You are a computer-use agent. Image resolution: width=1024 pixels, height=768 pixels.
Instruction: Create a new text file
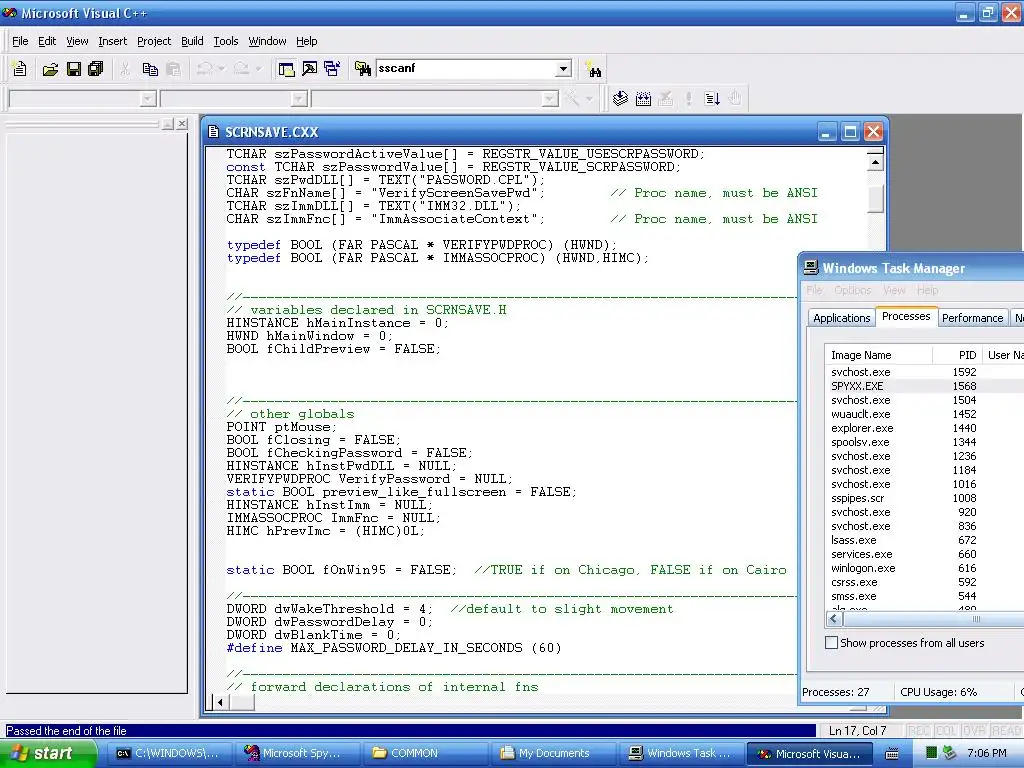pyautogui.click(x=20, y=69)
